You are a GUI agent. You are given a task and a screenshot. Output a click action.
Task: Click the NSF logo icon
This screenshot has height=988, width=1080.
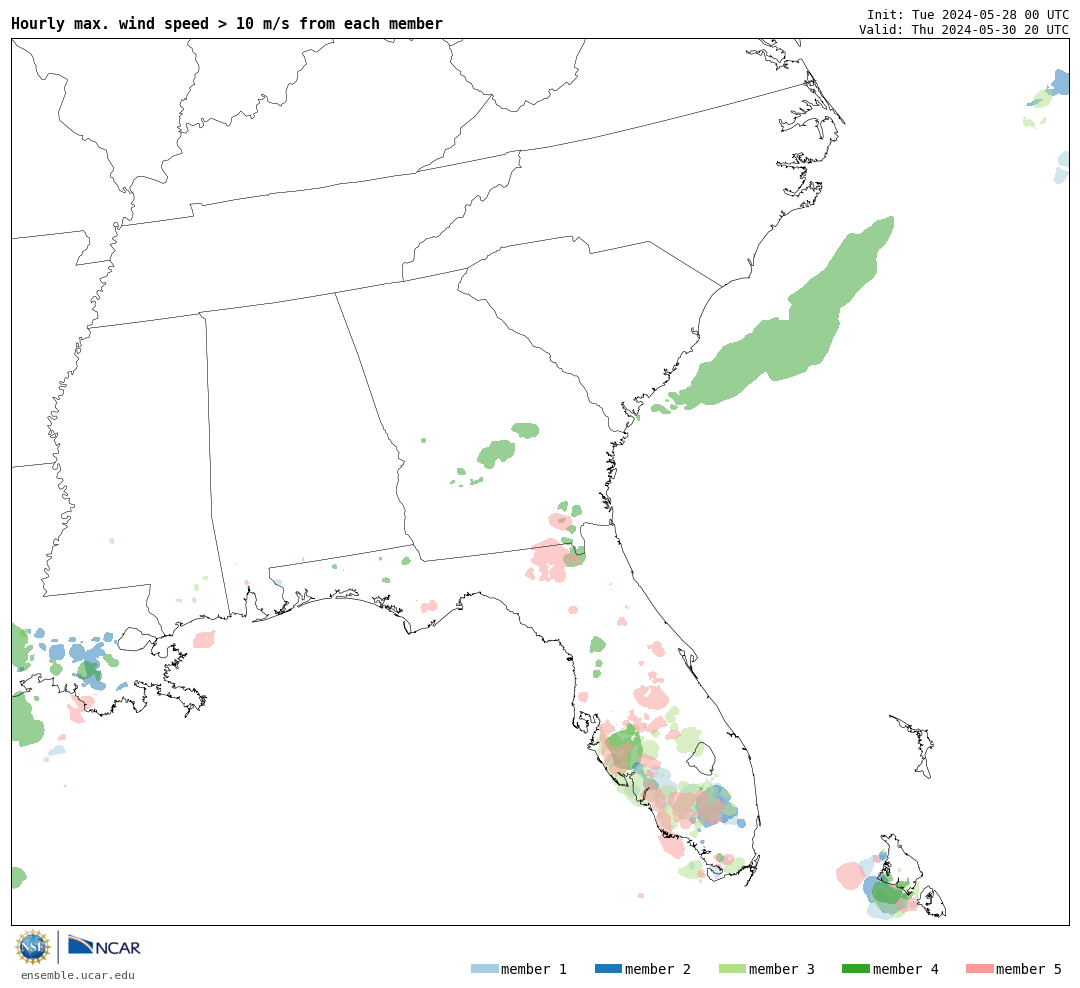pyautogui.click(x=32, y=947)
